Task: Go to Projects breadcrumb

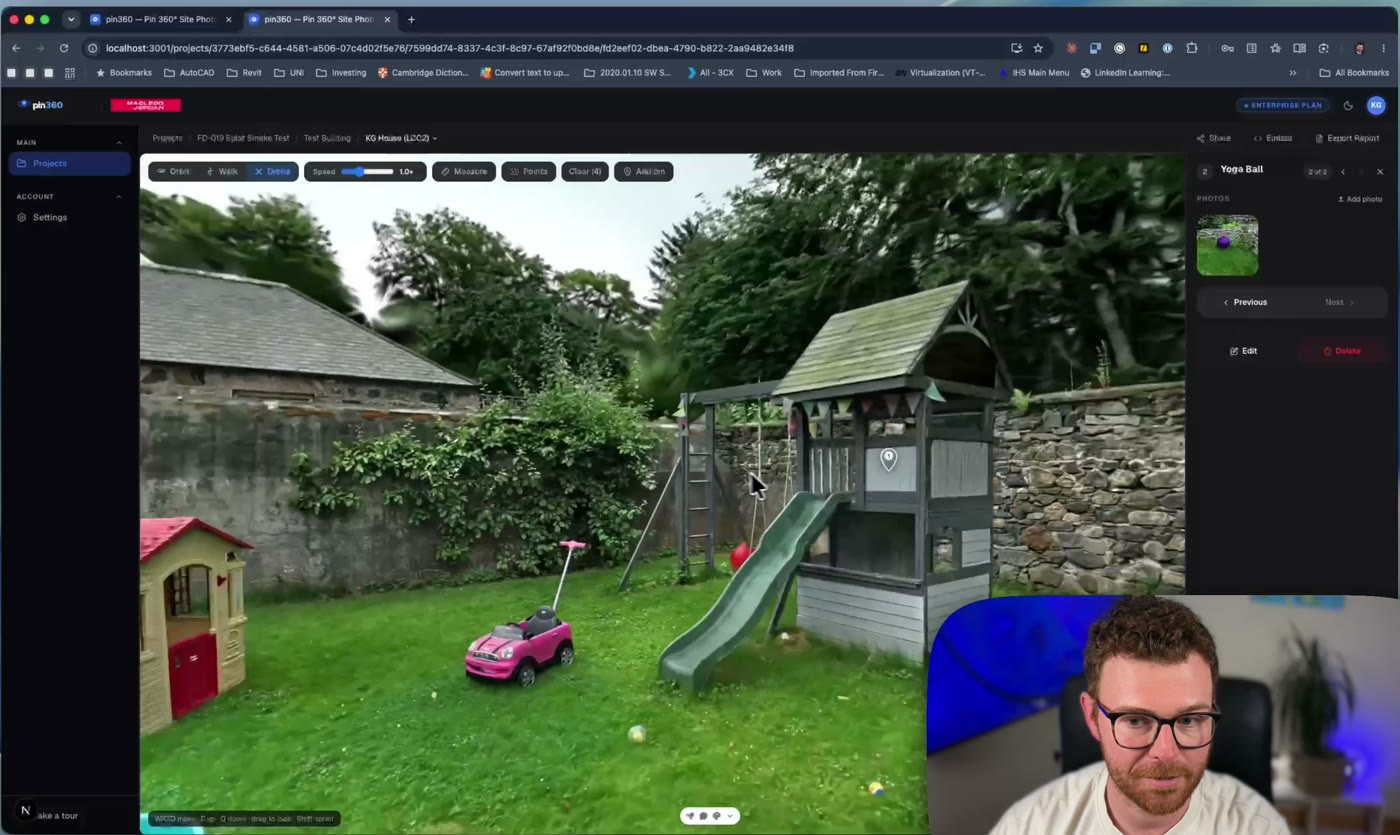Action: pyautogui.click(x=167, y=138)
